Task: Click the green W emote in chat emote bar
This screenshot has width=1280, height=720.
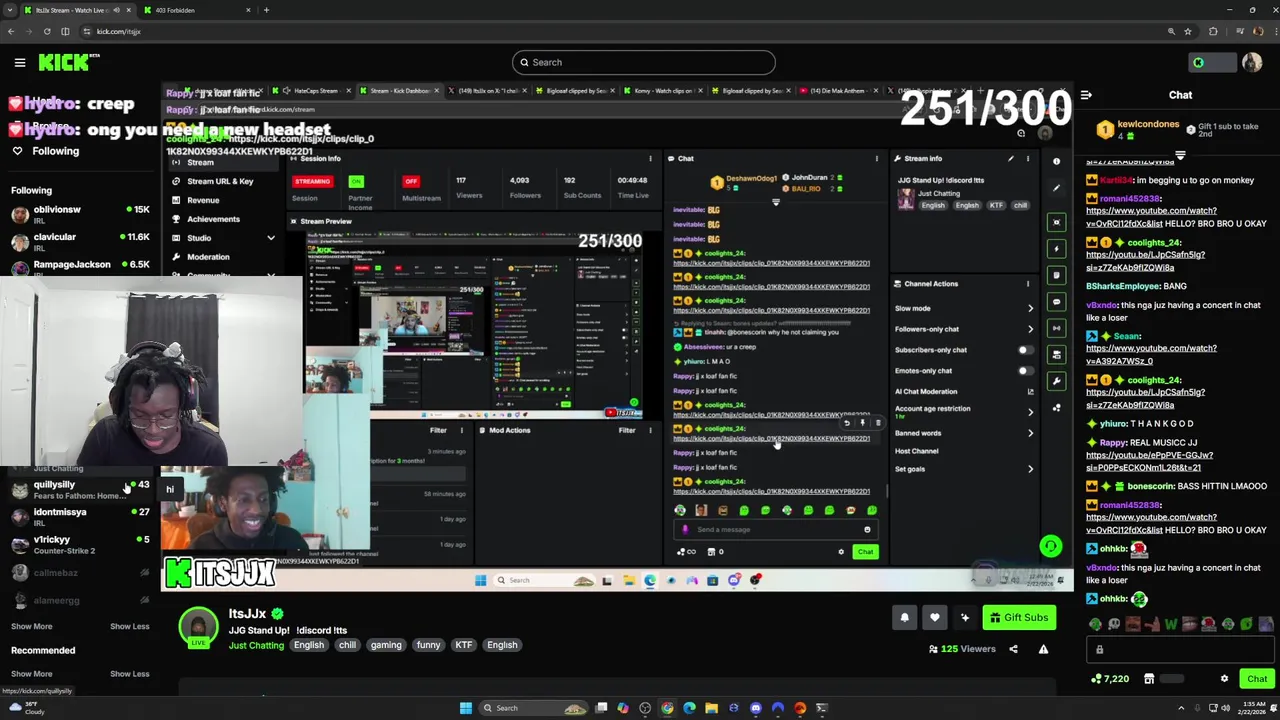Action: (1170, 624)
